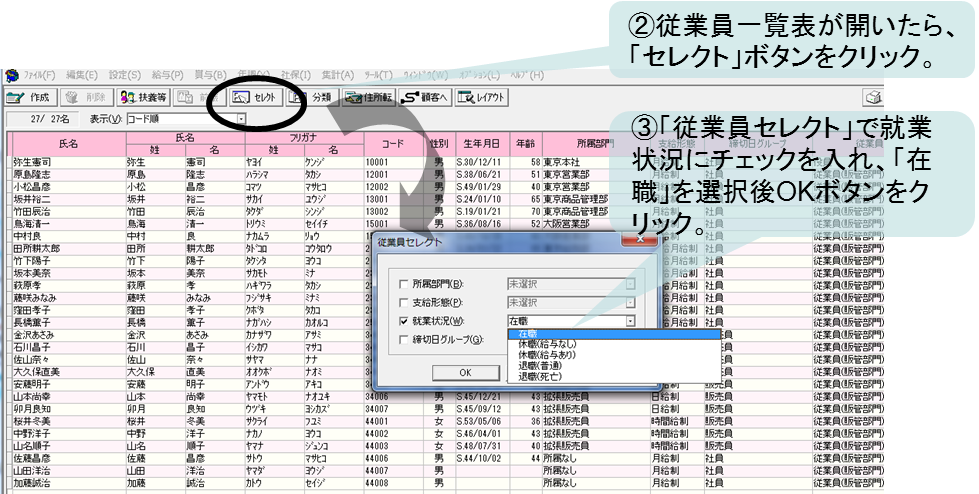979x494 pixels.
Task: Select employee row 藤咲みなみ
Action: (445, 298)
